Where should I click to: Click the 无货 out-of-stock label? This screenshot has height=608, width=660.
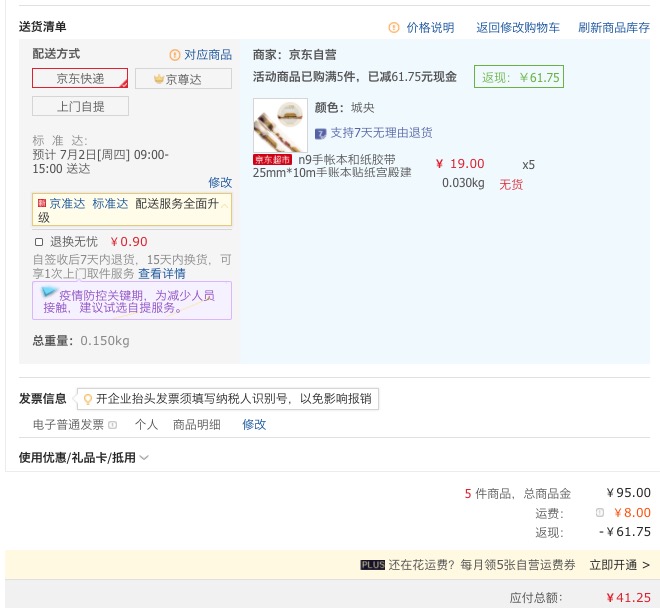(511, 184)
